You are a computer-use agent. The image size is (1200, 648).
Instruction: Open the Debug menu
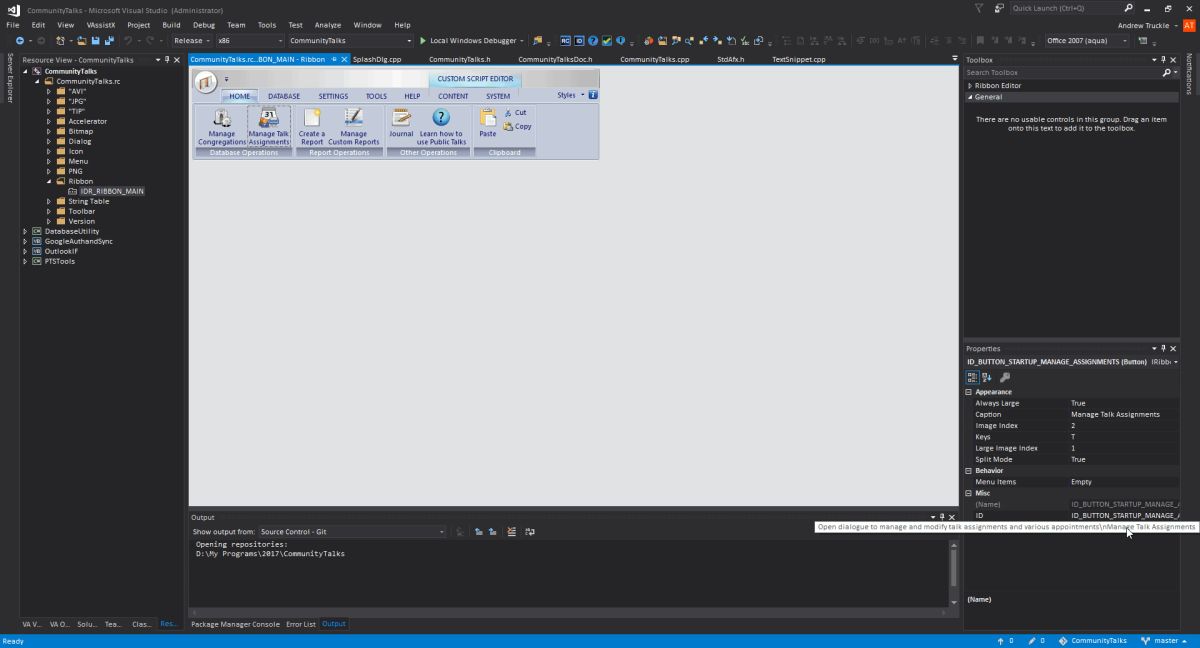click(204, 25)
